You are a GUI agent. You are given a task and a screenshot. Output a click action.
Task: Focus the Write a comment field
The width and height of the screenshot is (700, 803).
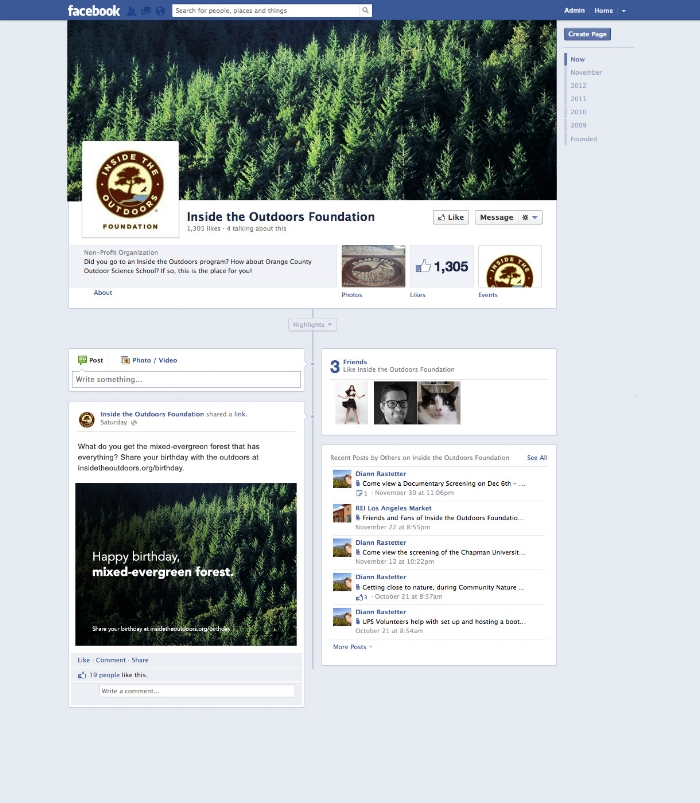pos(197,691)
